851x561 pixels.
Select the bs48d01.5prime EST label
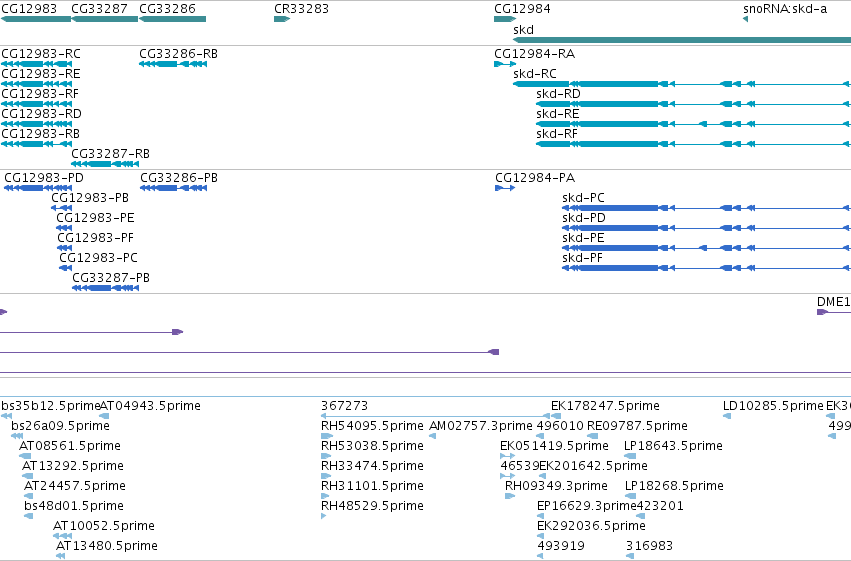74,506
